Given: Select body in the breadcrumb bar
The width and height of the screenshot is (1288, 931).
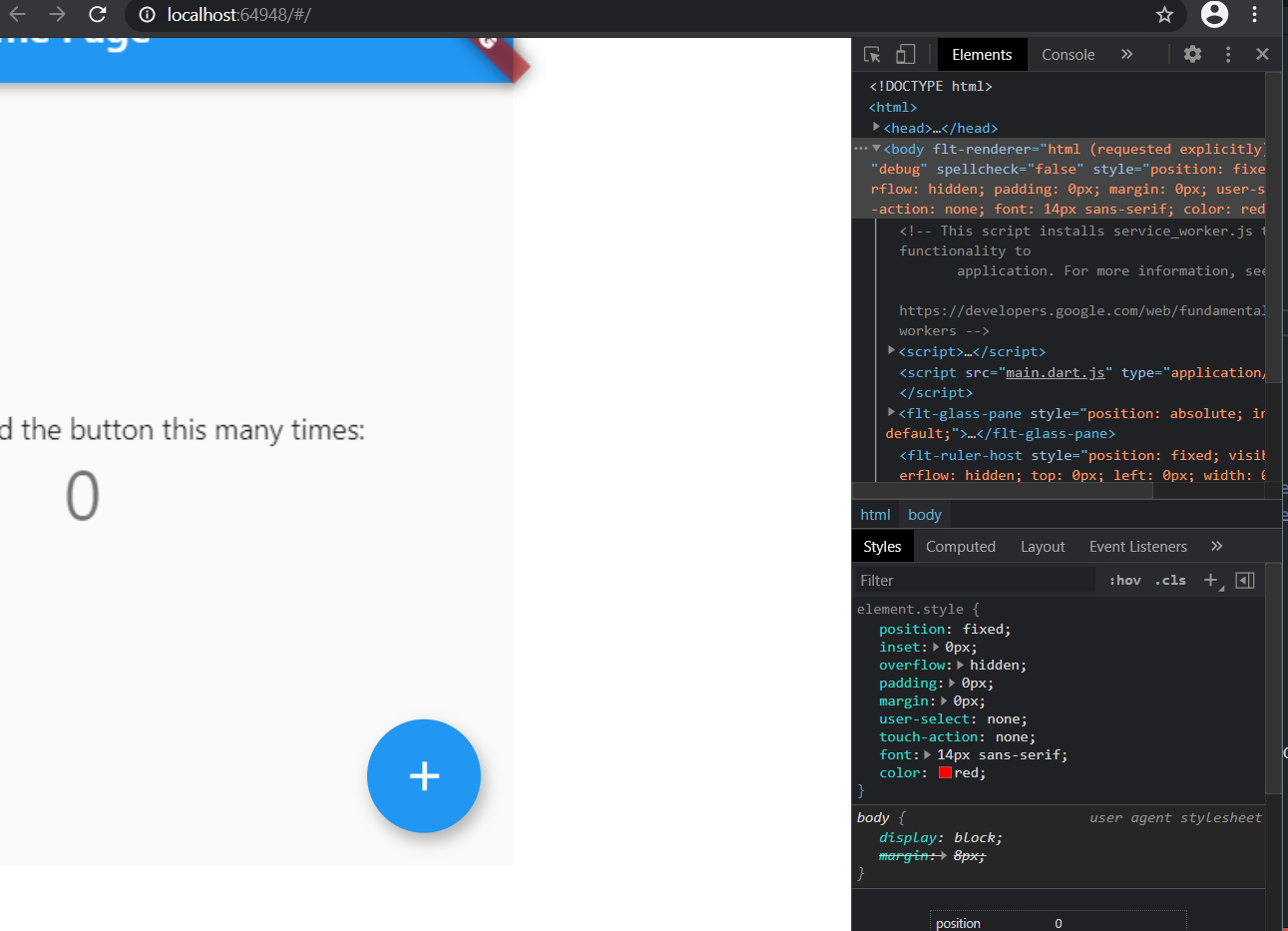Looking at the screenshot, I should click(924, 514).
